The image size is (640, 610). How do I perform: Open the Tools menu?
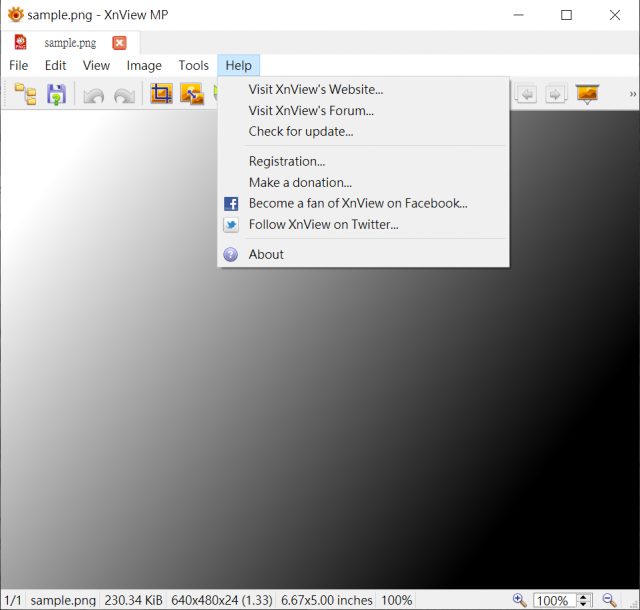coord(193,65)
